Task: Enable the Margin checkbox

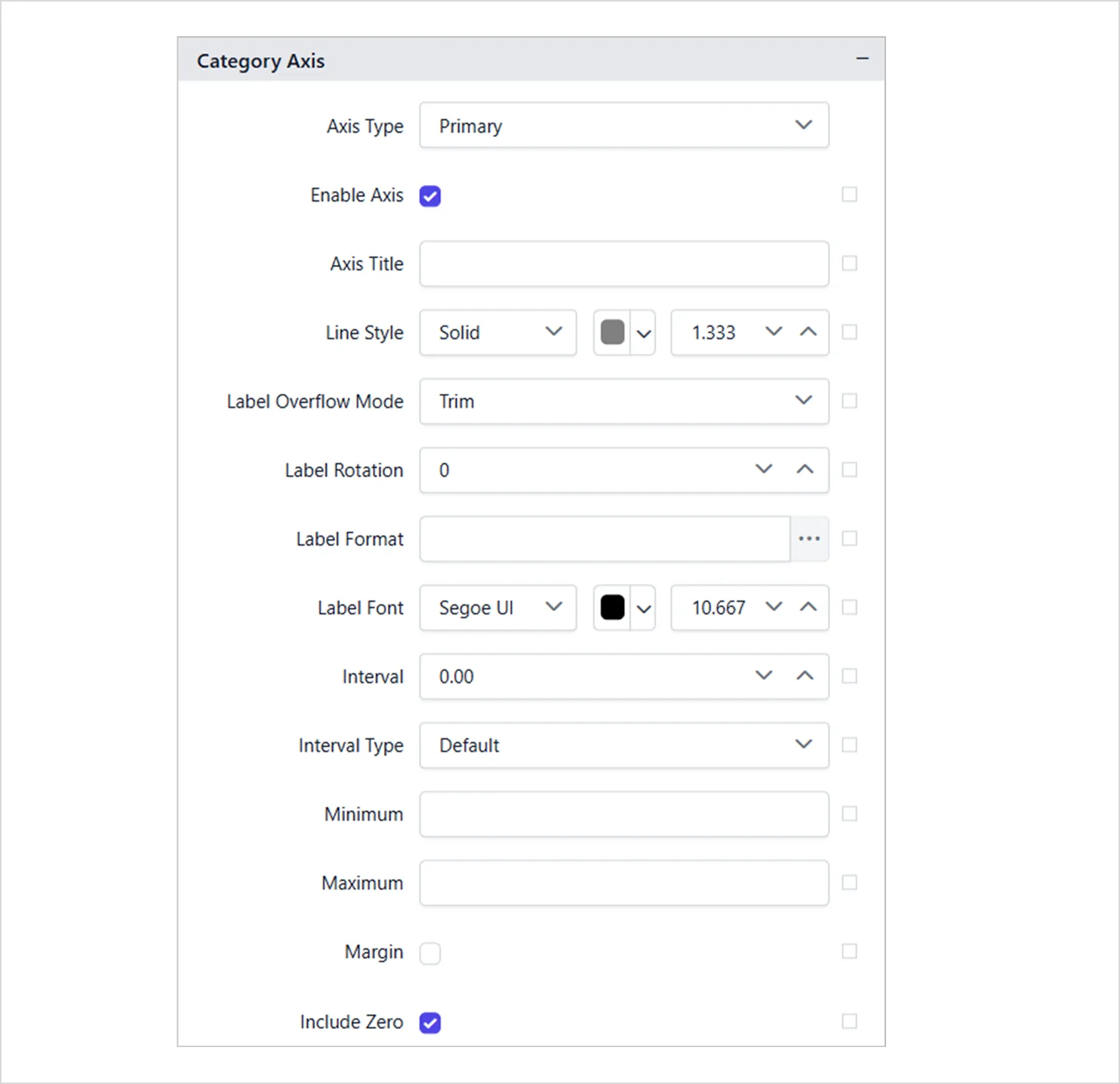Action: (x=430, y=953)
